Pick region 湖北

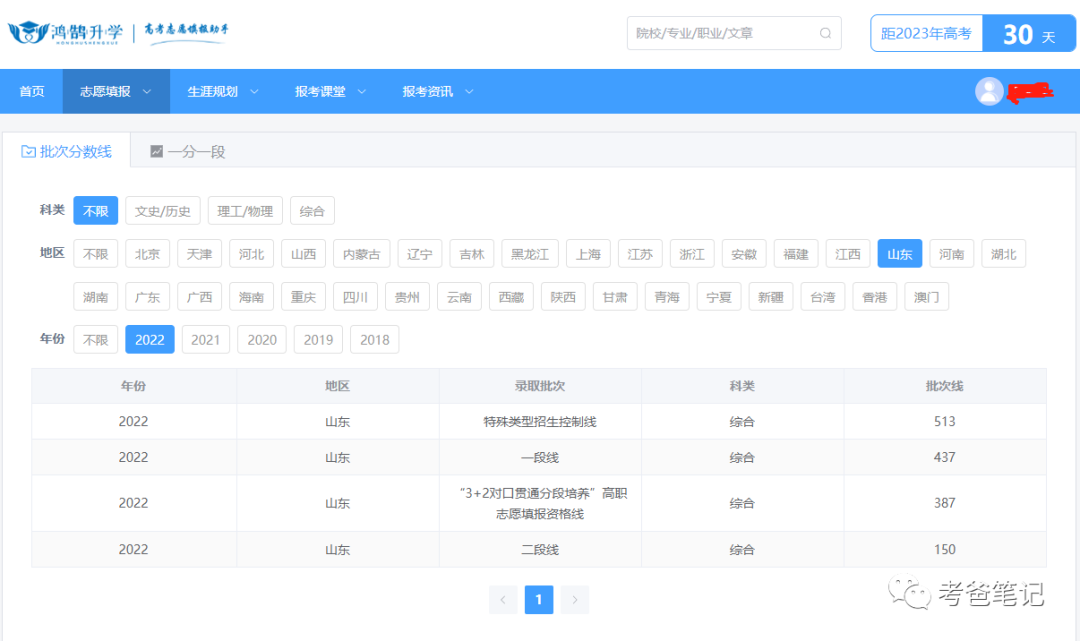[1004, 254]
